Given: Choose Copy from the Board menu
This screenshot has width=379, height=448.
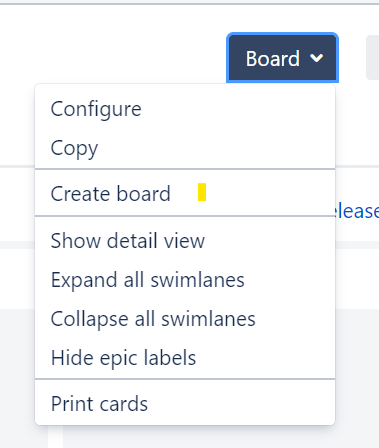Looking at the screenshot, I should pyautogui.click(x=185, y=148).
